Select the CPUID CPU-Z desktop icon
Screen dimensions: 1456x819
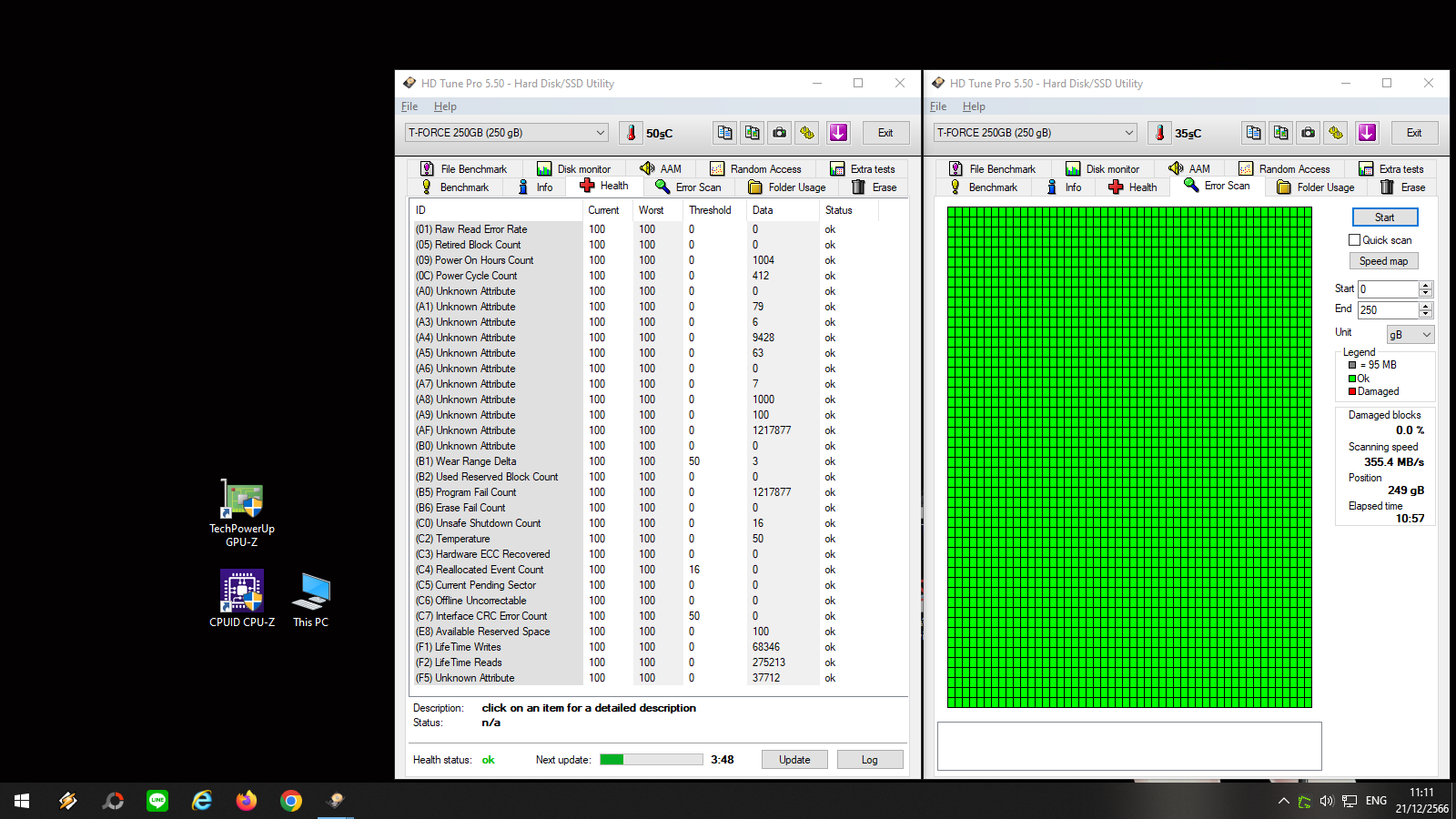click(x=242, y=598)
